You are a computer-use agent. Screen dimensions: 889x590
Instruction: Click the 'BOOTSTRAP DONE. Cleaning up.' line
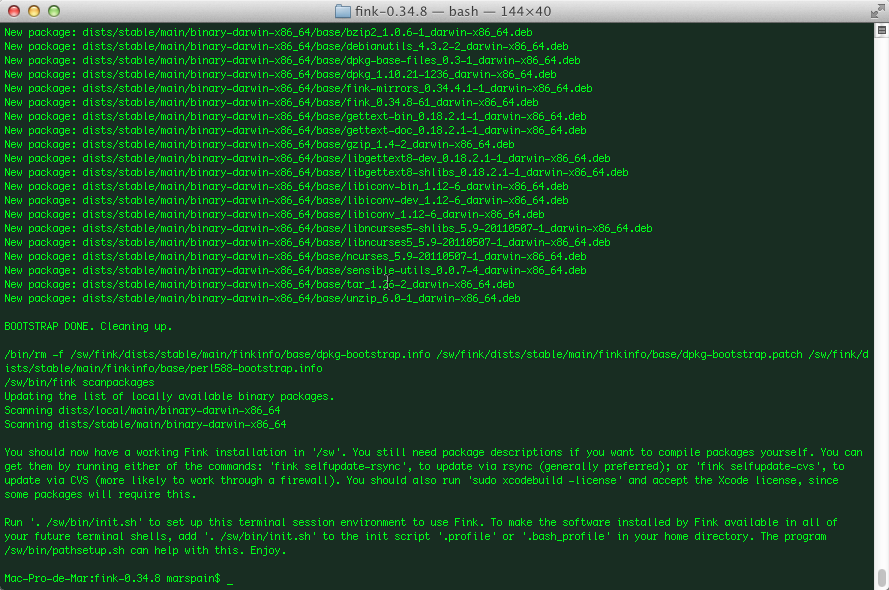coord(88,327)
